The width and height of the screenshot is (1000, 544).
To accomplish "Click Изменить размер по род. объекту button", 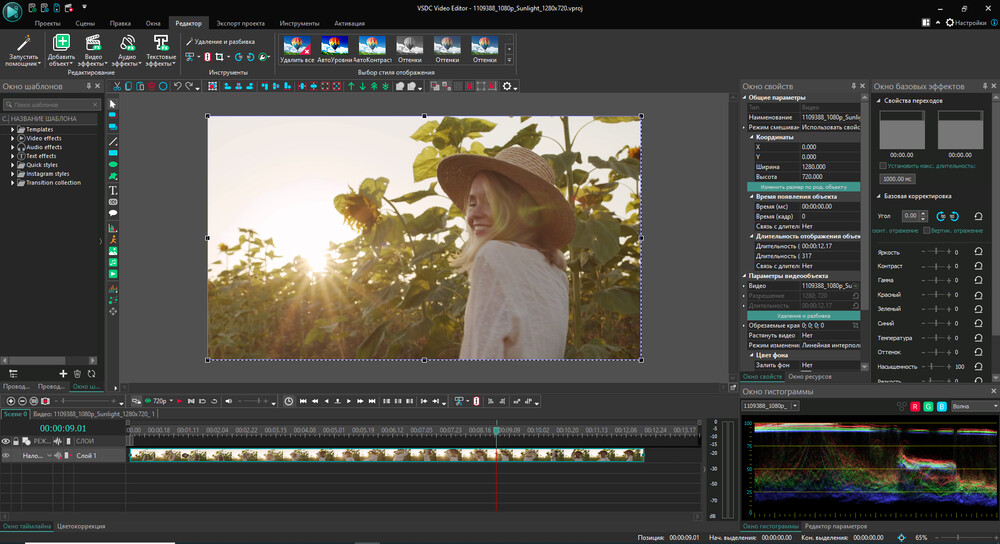I will (804, 187).
